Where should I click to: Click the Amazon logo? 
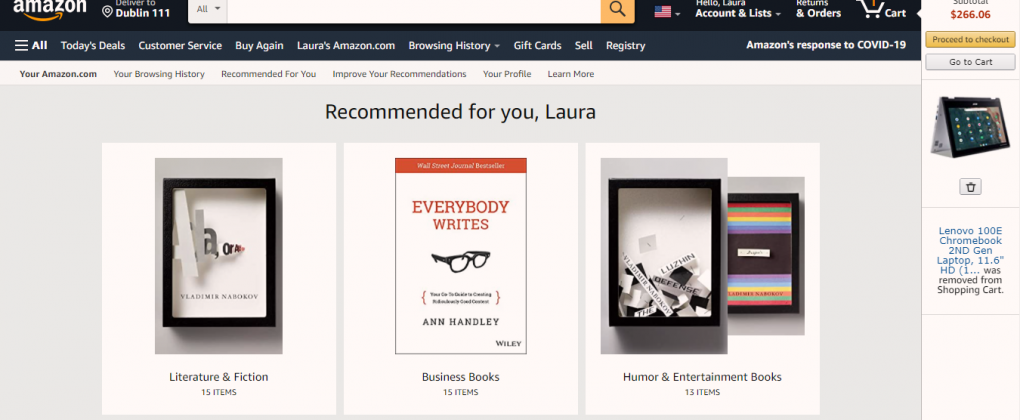coord(49,9)
